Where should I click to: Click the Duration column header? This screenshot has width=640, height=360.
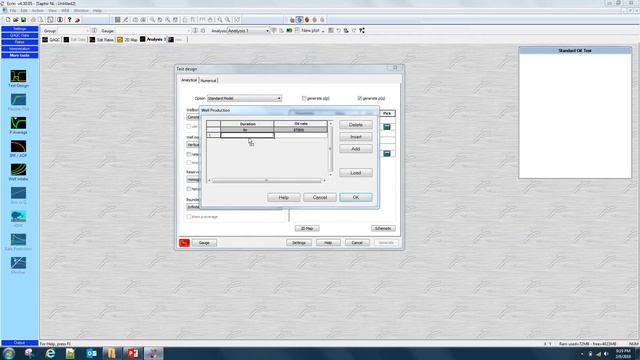tap(247, 124)
